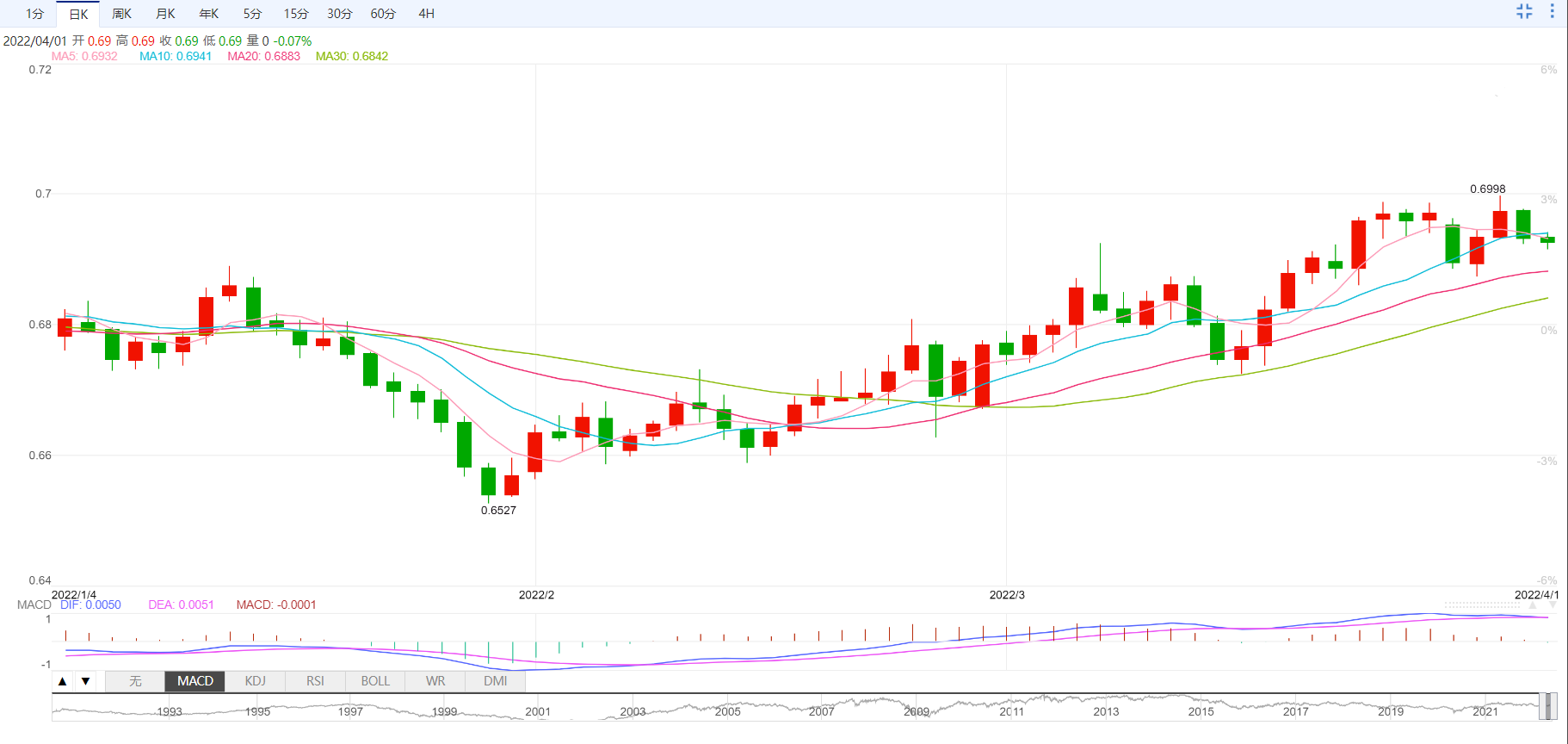Viewport: 1568px width, 744px height.
Task: Click the 0.72 price axis label
Action: (40, 70)
